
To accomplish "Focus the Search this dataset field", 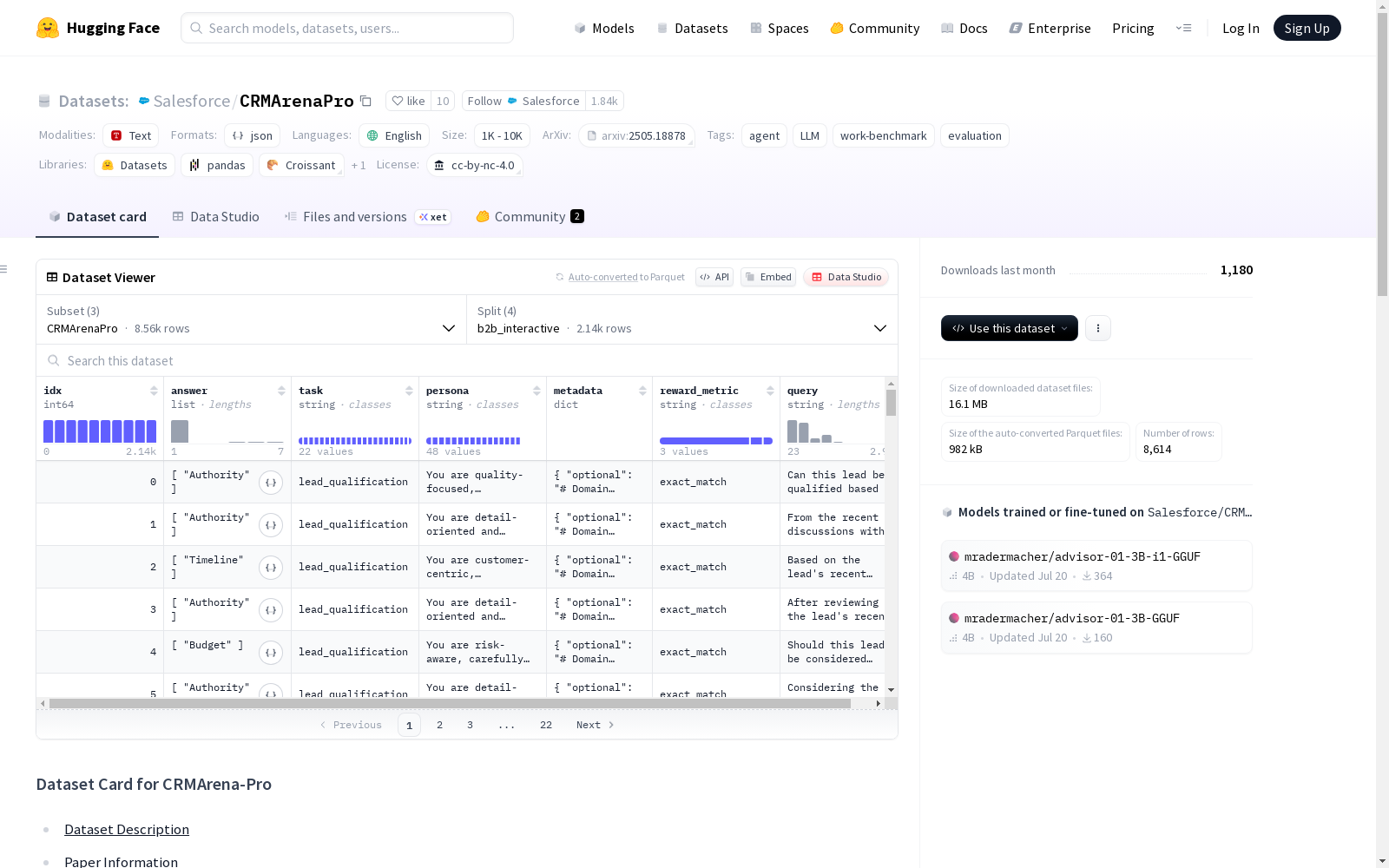I will (467, 360).
